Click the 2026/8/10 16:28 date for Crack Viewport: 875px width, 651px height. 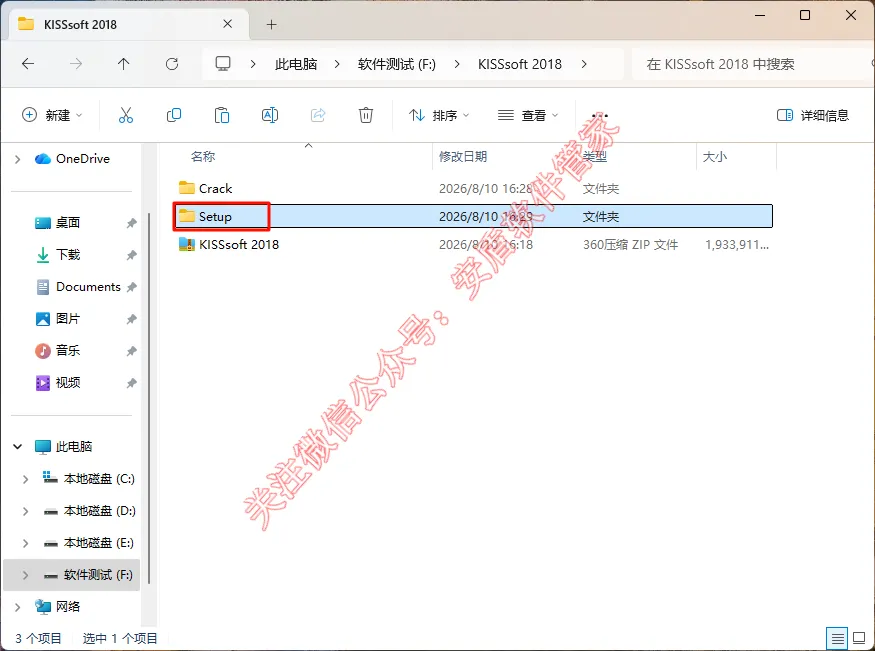[x=485, y=189]
